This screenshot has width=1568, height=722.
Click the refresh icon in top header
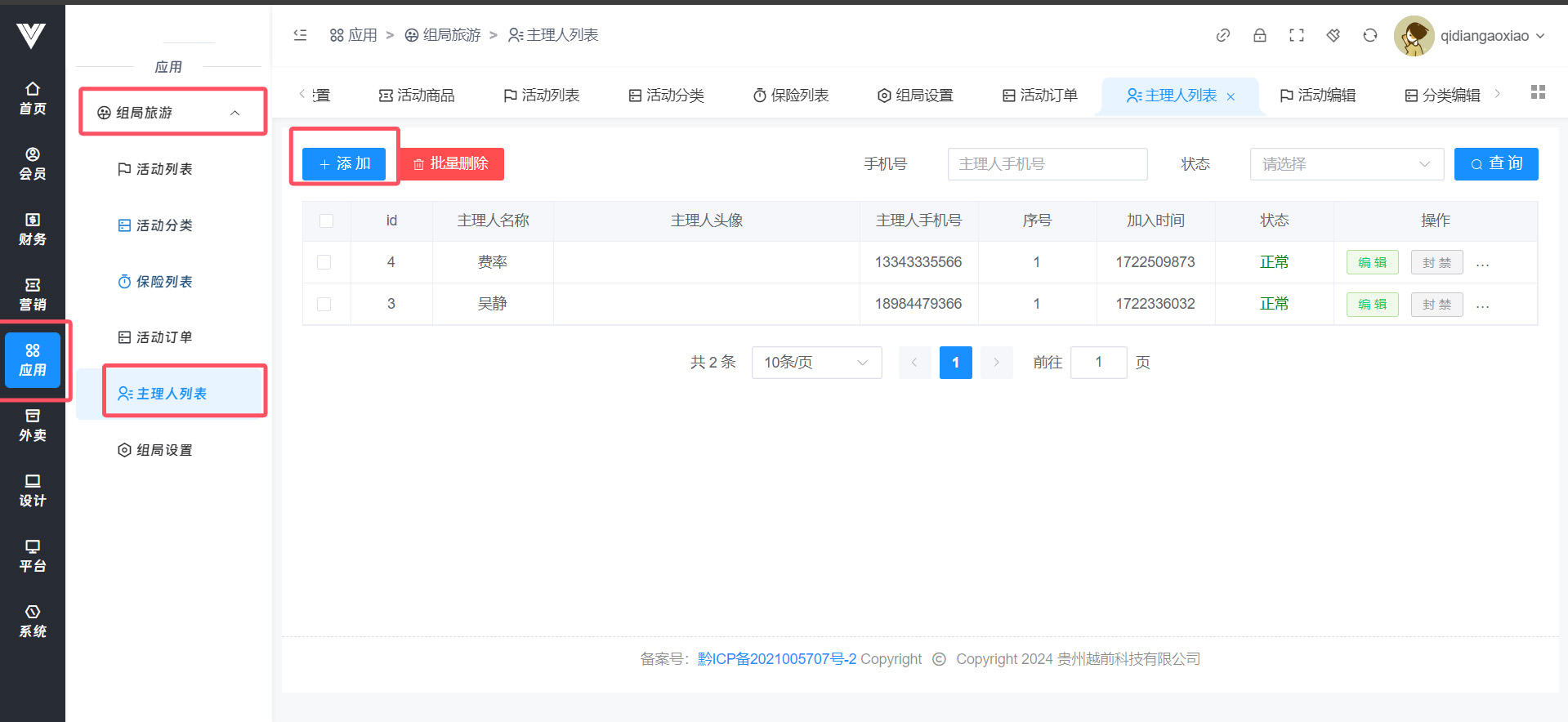1369,35
